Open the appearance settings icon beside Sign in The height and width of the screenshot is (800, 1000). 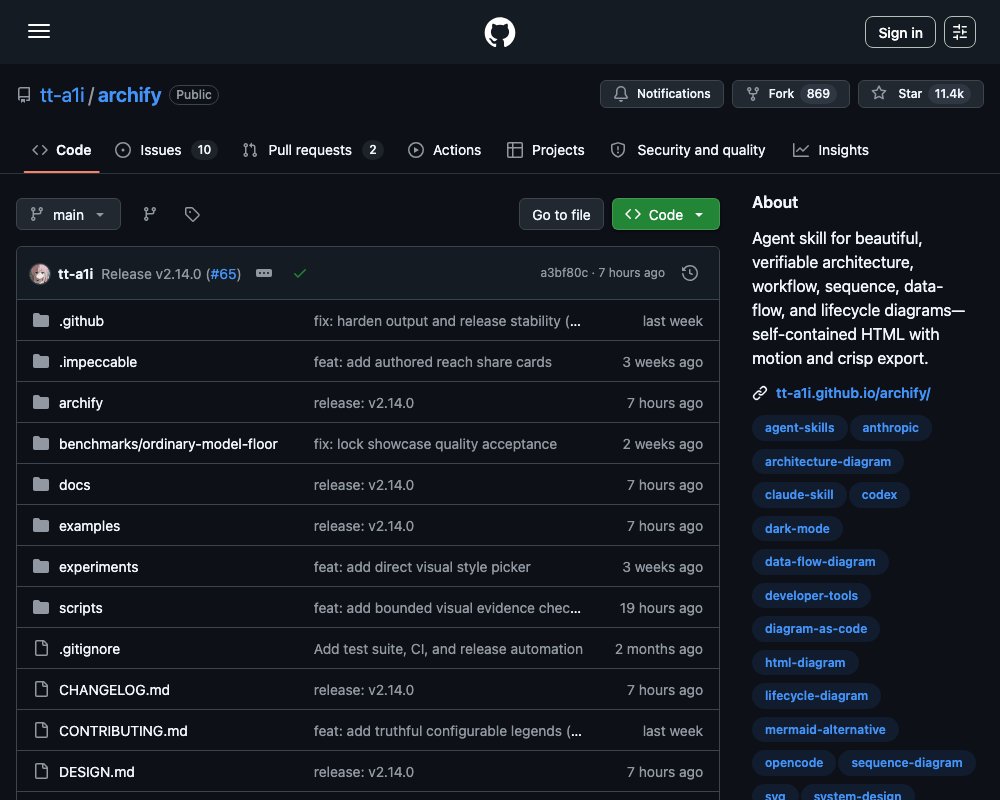click(x=959, y=32)
